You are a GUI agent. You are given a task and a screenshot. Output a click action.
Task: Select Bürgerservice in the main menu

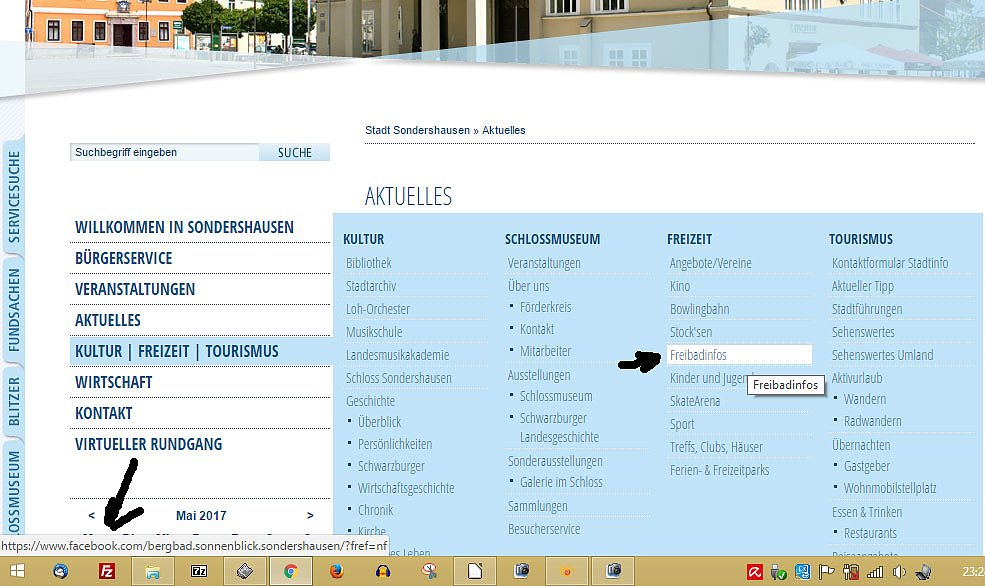coord(123,258)
